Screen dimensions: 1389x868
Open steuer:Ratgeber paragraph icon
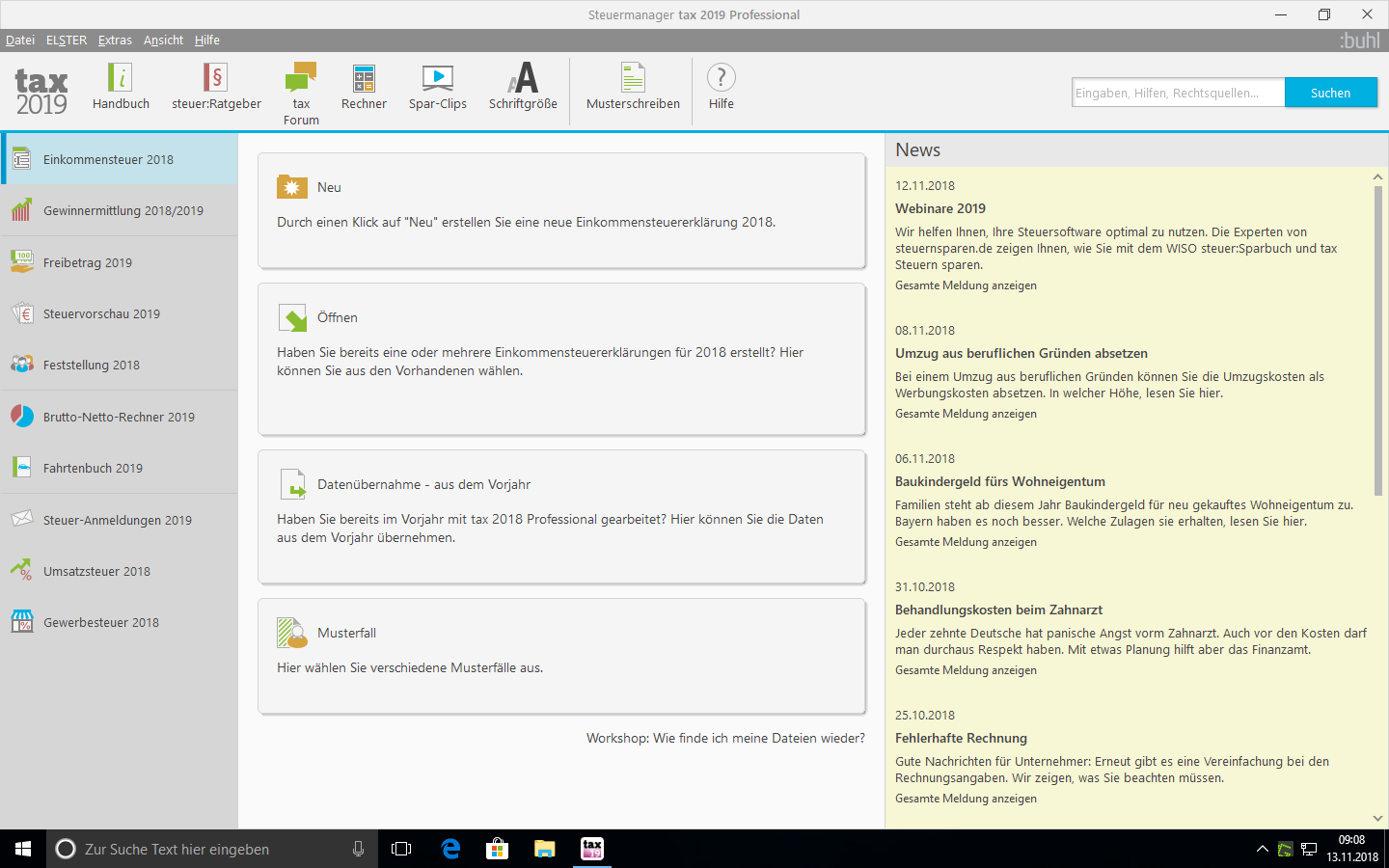coord(216,78)
